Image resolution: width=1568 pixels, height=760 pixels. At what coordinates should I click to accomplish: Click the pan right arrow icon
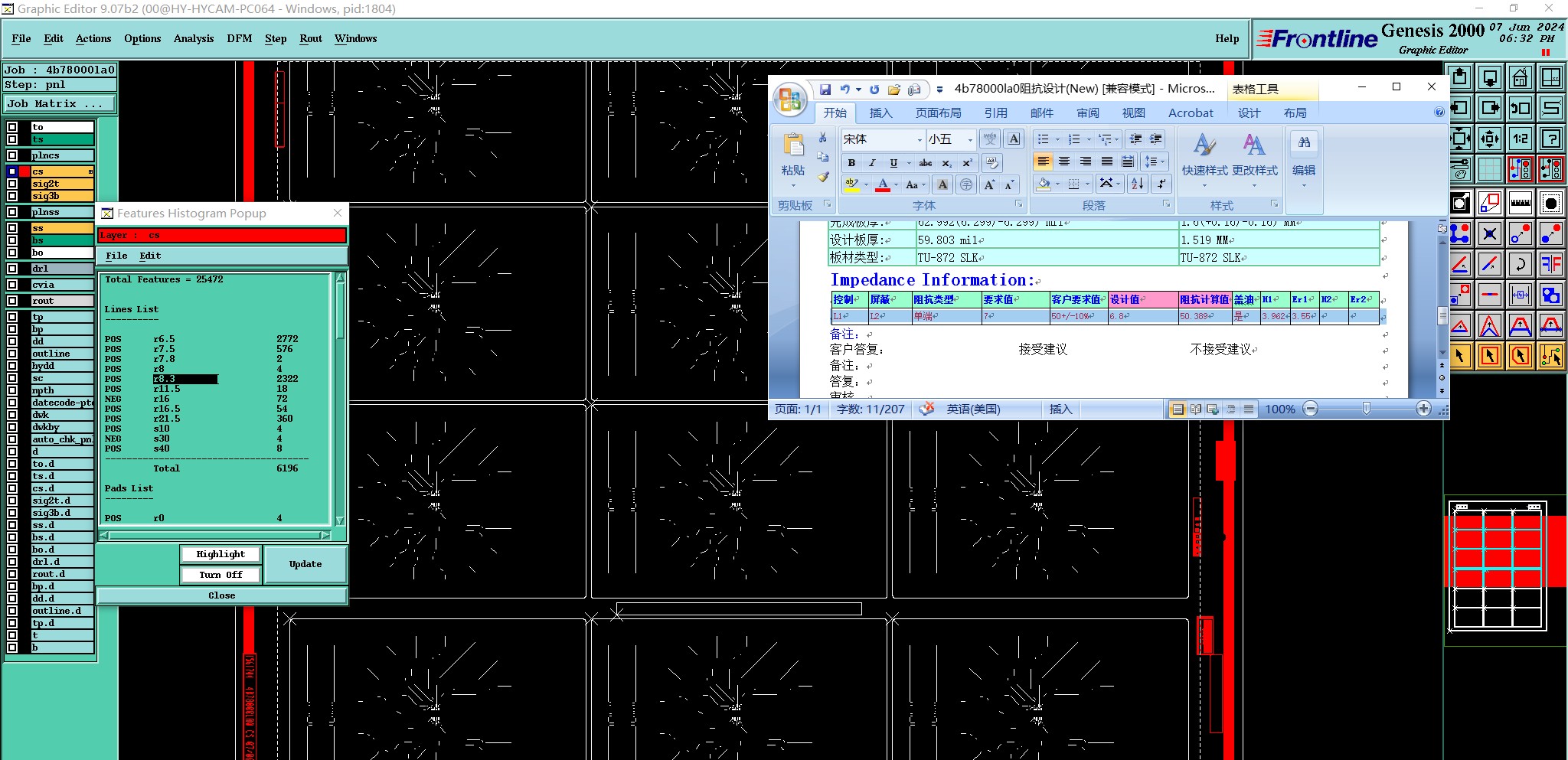pos(1490,108)
